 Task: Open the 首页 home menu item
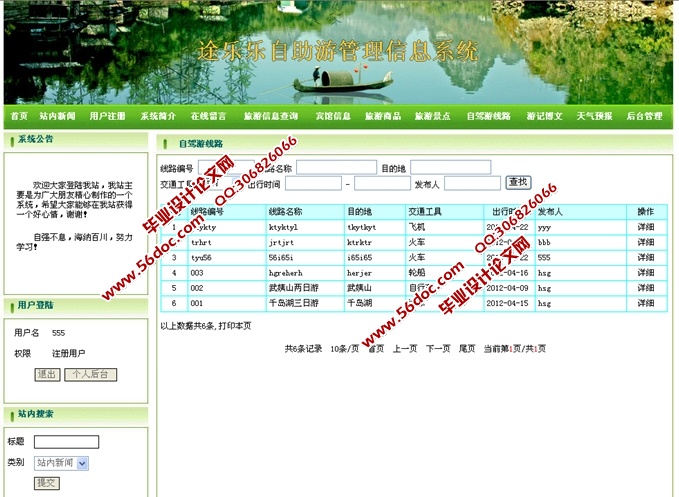point(18,116)
